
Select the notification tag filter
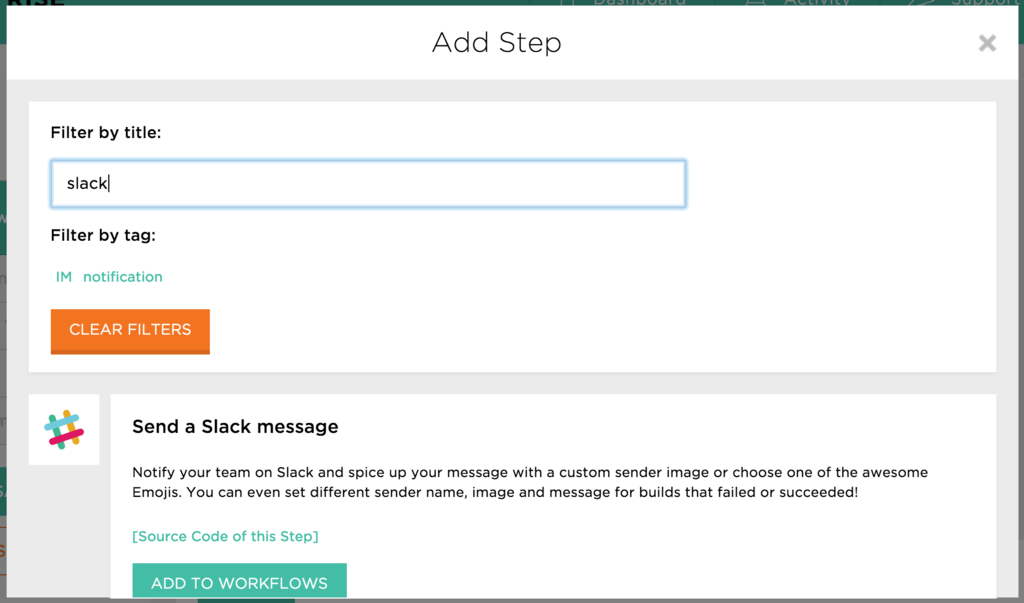click(x=123, y=276)
